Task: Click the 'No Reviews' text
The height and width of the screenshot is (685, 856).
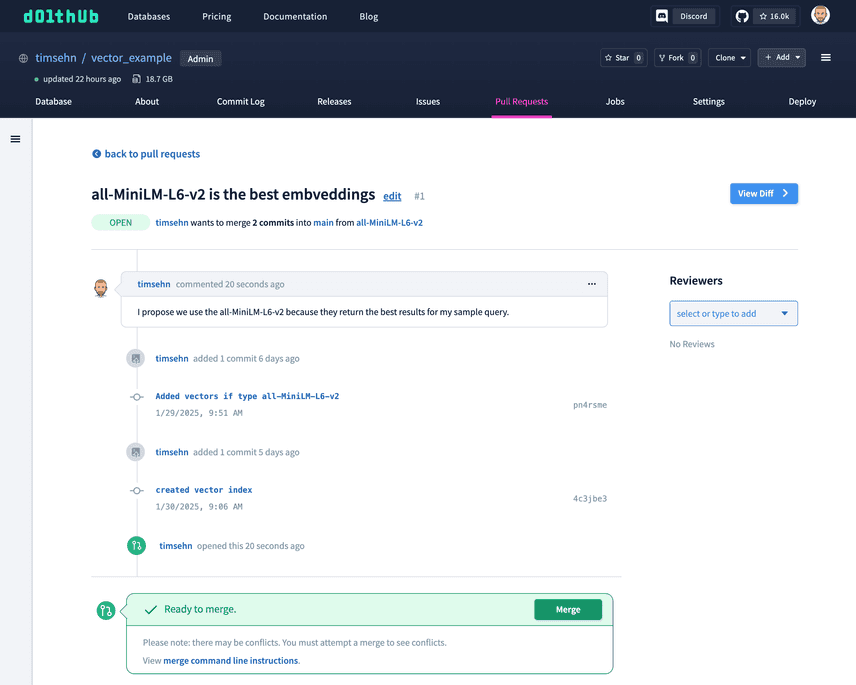Action: click(x=692, y=344)
